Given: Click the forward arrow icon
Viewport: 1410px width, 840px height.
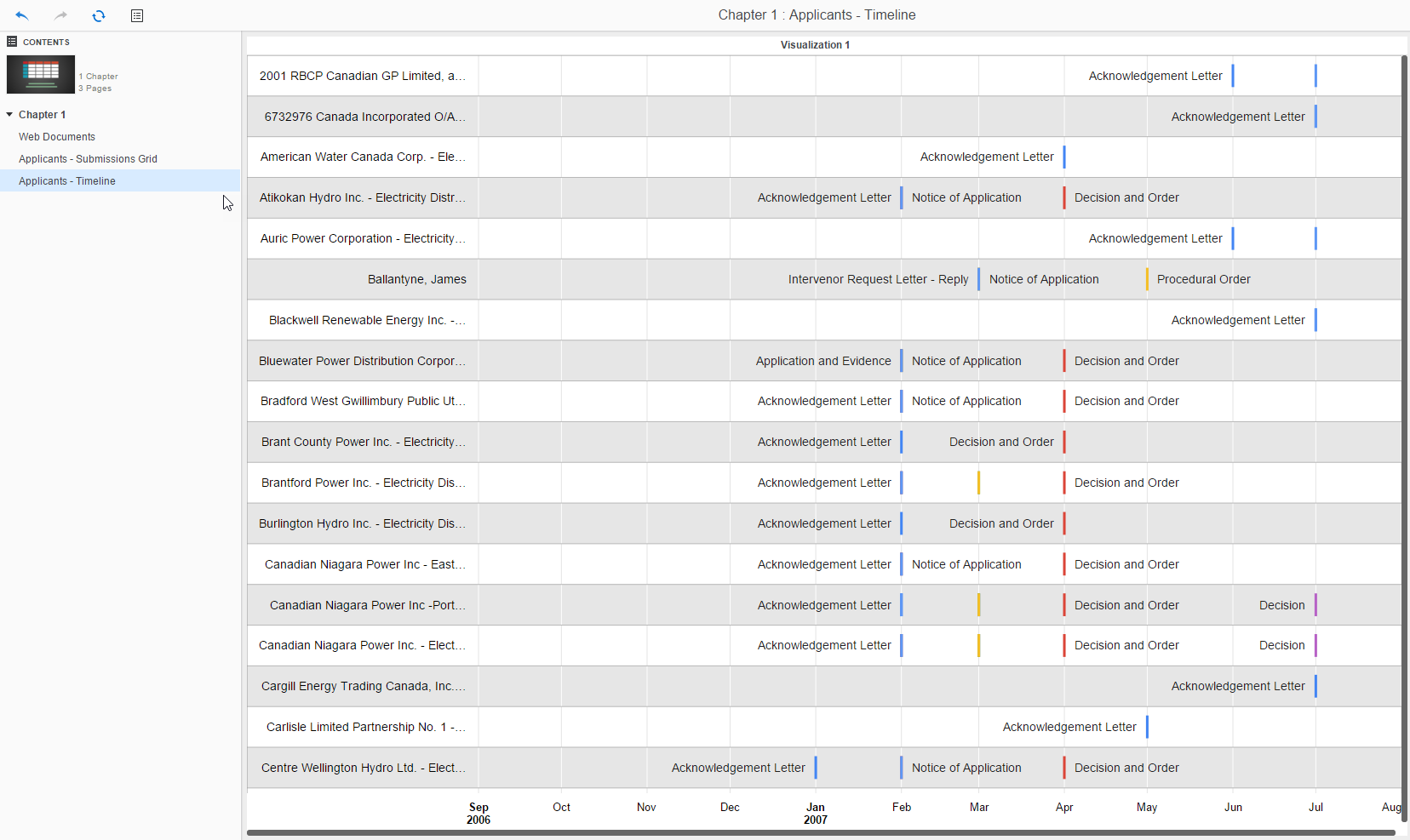Looking at the screenshot, I should (x=60, y=15).
